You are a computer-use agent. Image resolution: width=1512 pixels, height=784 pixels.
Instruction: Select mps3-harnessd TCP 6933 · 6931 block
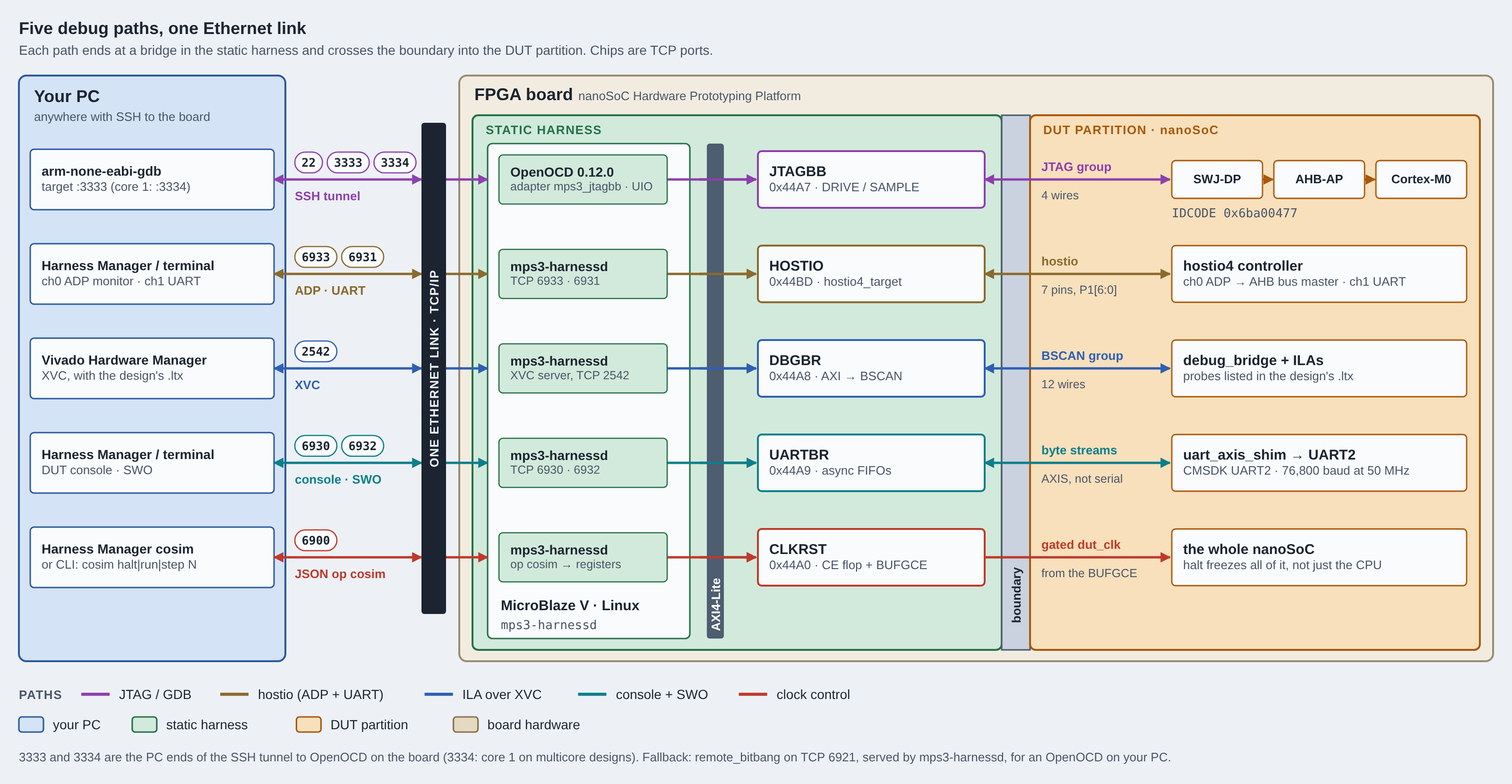583,273
